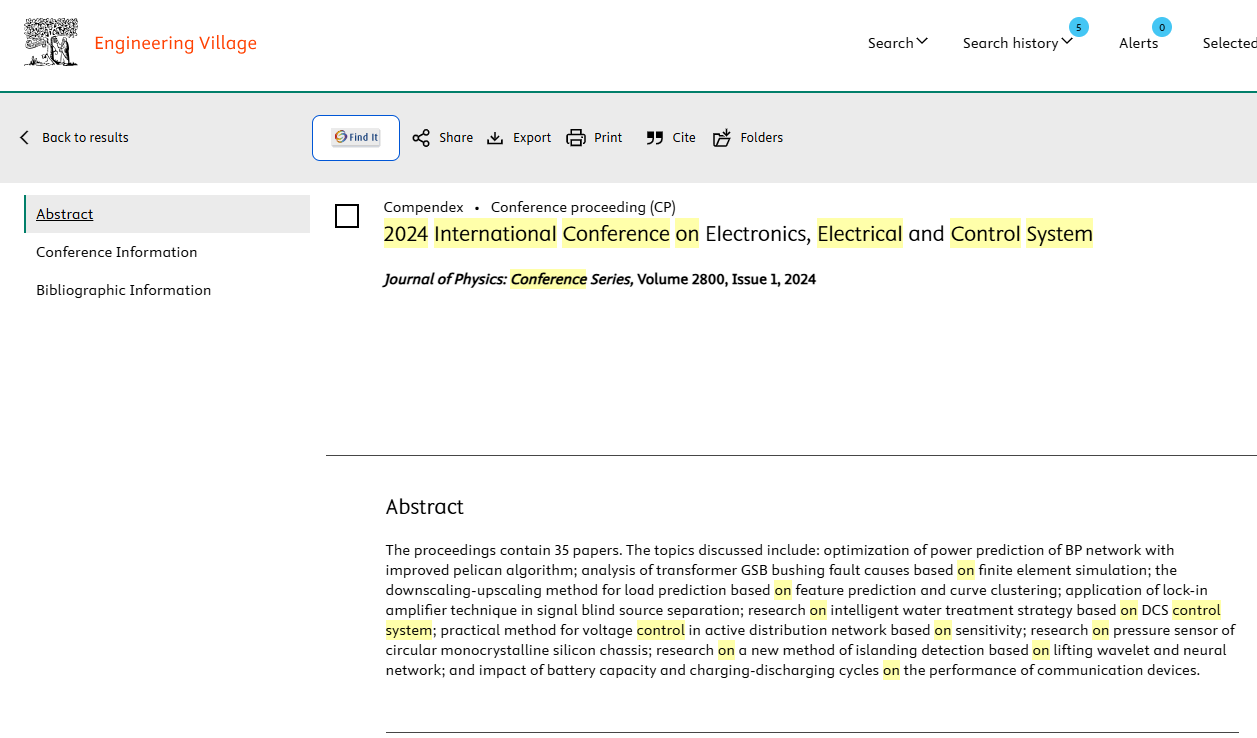Open the Engineering Village home link

click(175, 43)
